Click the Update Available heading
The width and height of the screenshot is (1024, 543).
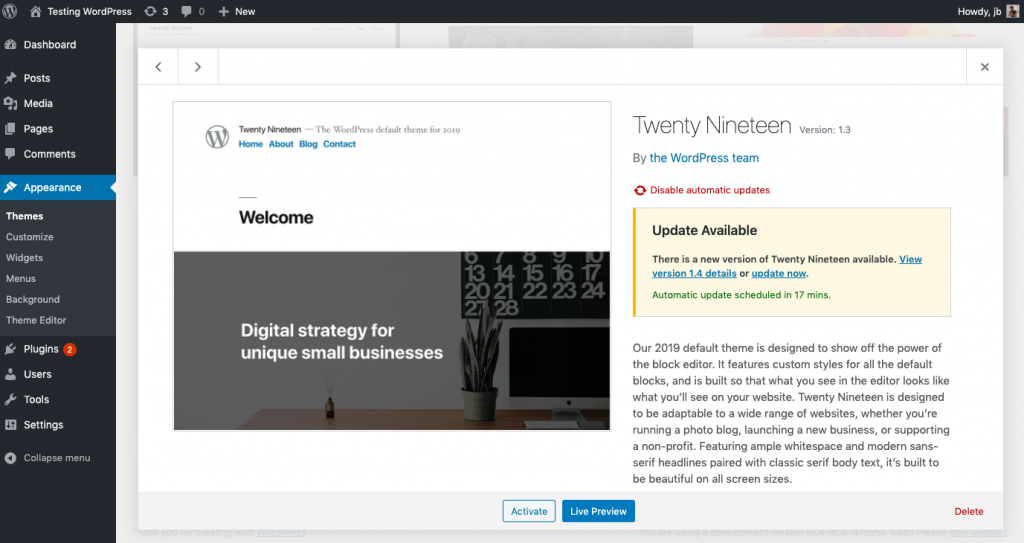pos(705,231)
